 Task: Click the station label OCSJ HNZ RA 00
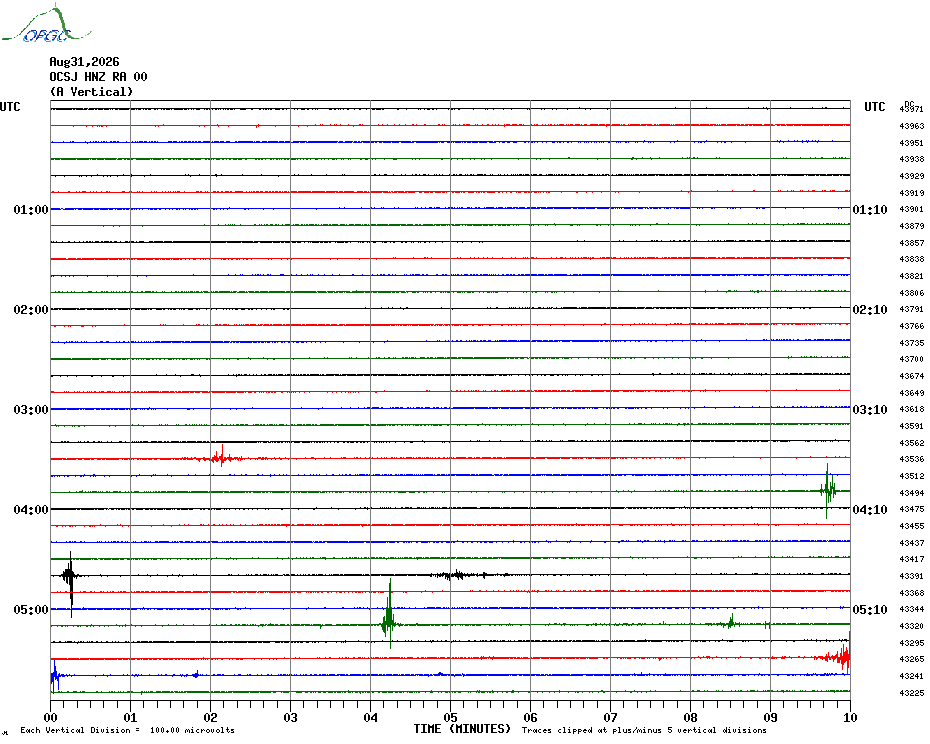click(98, 77)
